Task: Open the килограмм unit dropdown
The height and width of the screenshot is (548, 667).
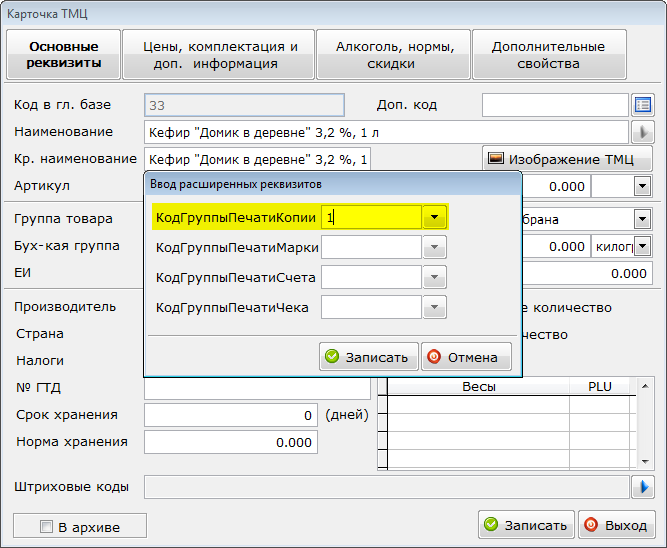Action: pos(642,246)
